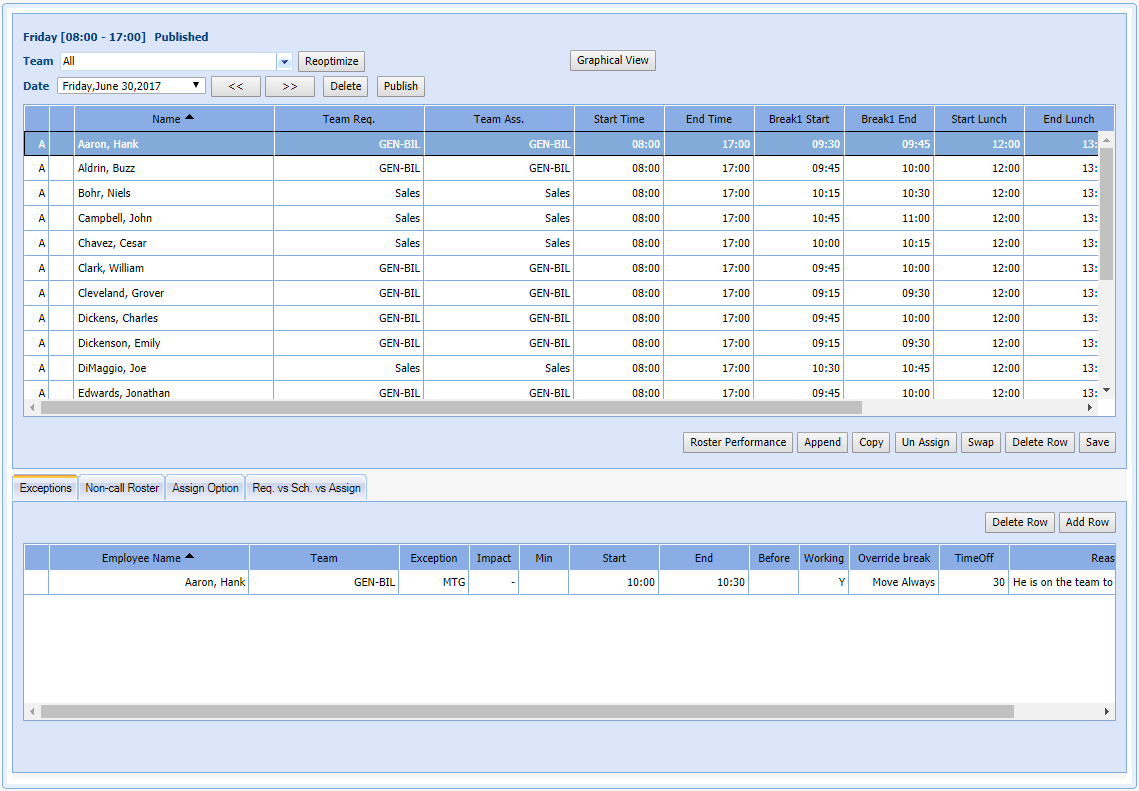The height and width of the screenshot is (791, 1139).
Task: Show Req. vs Sch. vs Assign tab
Action: point(306,488)
